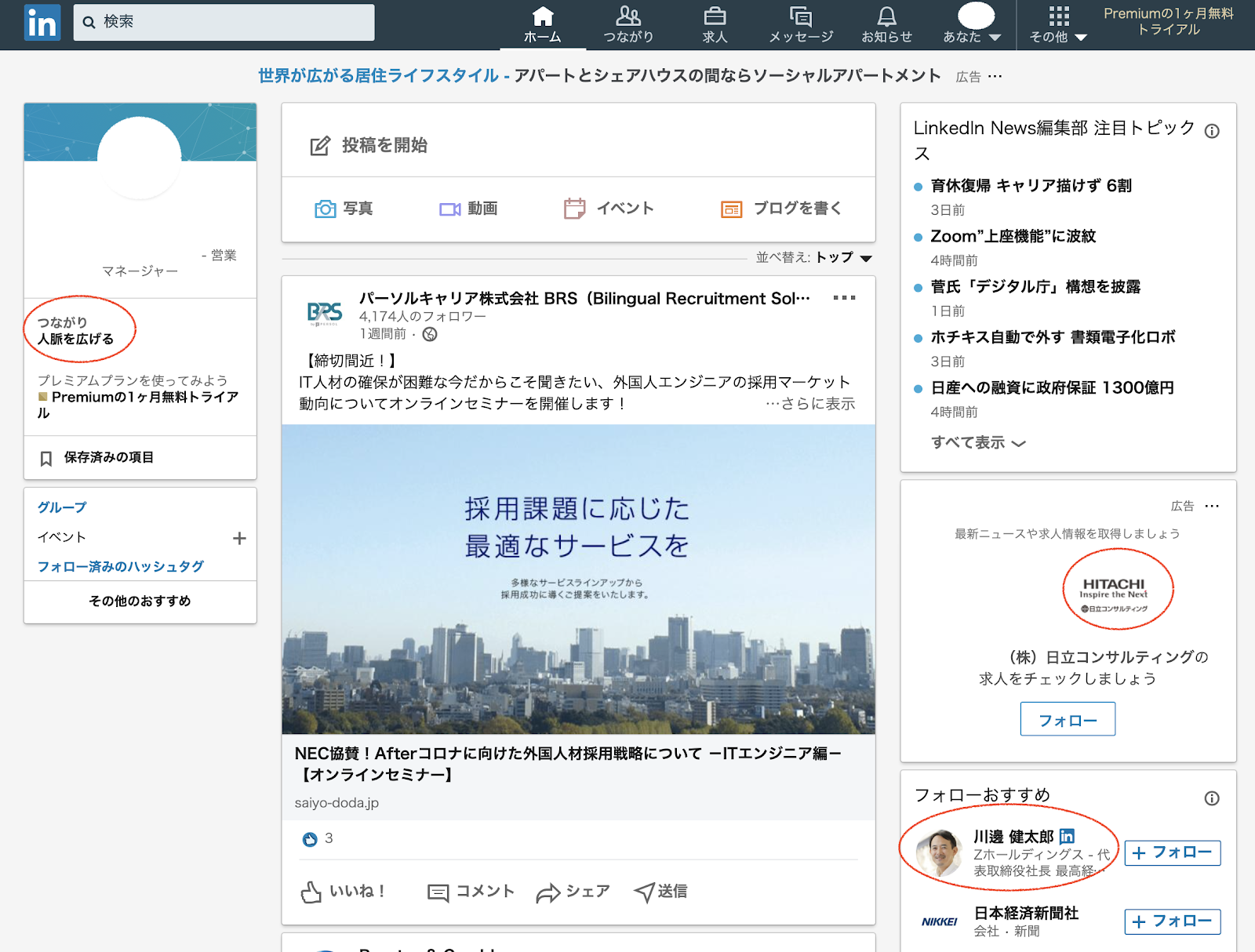Viewport: 1255px width, 952px height.
Task: Click the globe visibility icon on BRS post
Action: 430,334
